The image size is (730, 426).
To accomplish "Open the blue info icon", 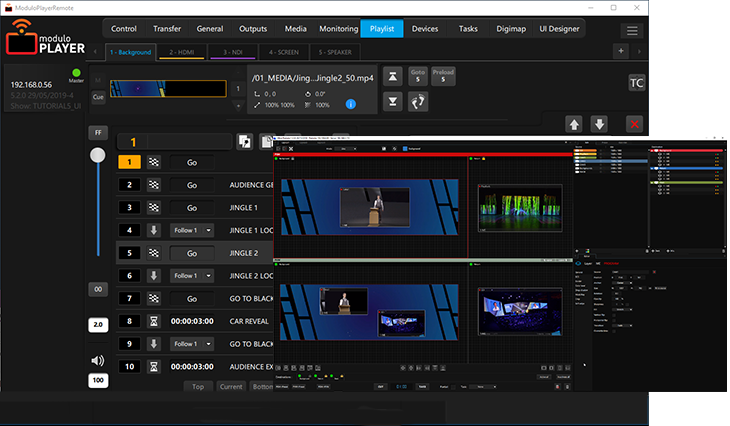I will (351, 104).
